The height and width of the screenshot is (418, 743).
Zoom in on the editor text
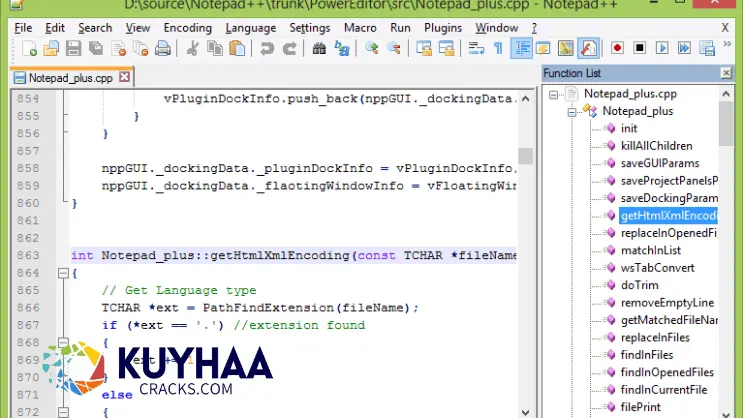372,48
